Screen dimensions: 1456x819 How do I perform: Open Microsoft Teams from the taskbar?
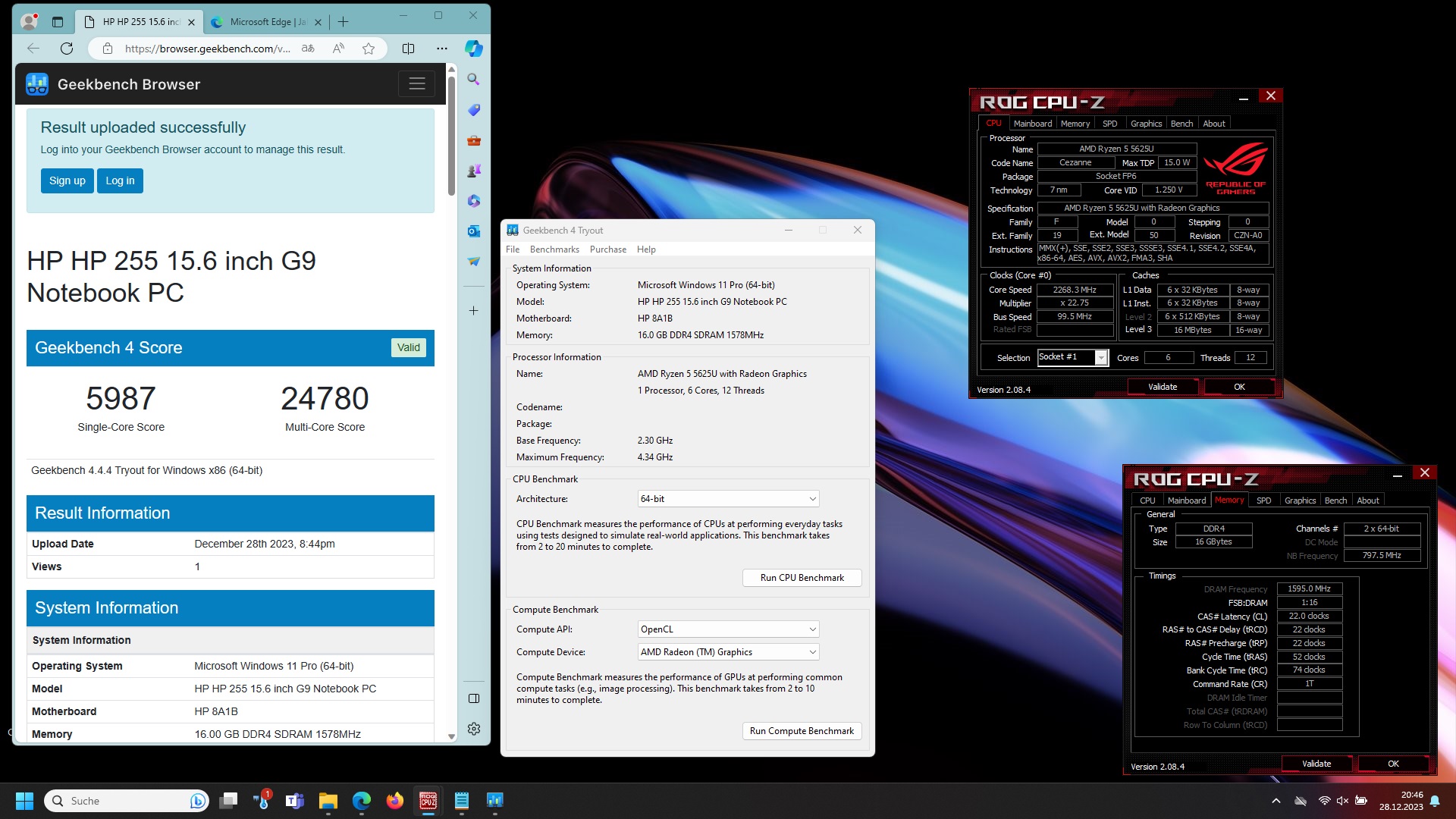pos(294,801)
